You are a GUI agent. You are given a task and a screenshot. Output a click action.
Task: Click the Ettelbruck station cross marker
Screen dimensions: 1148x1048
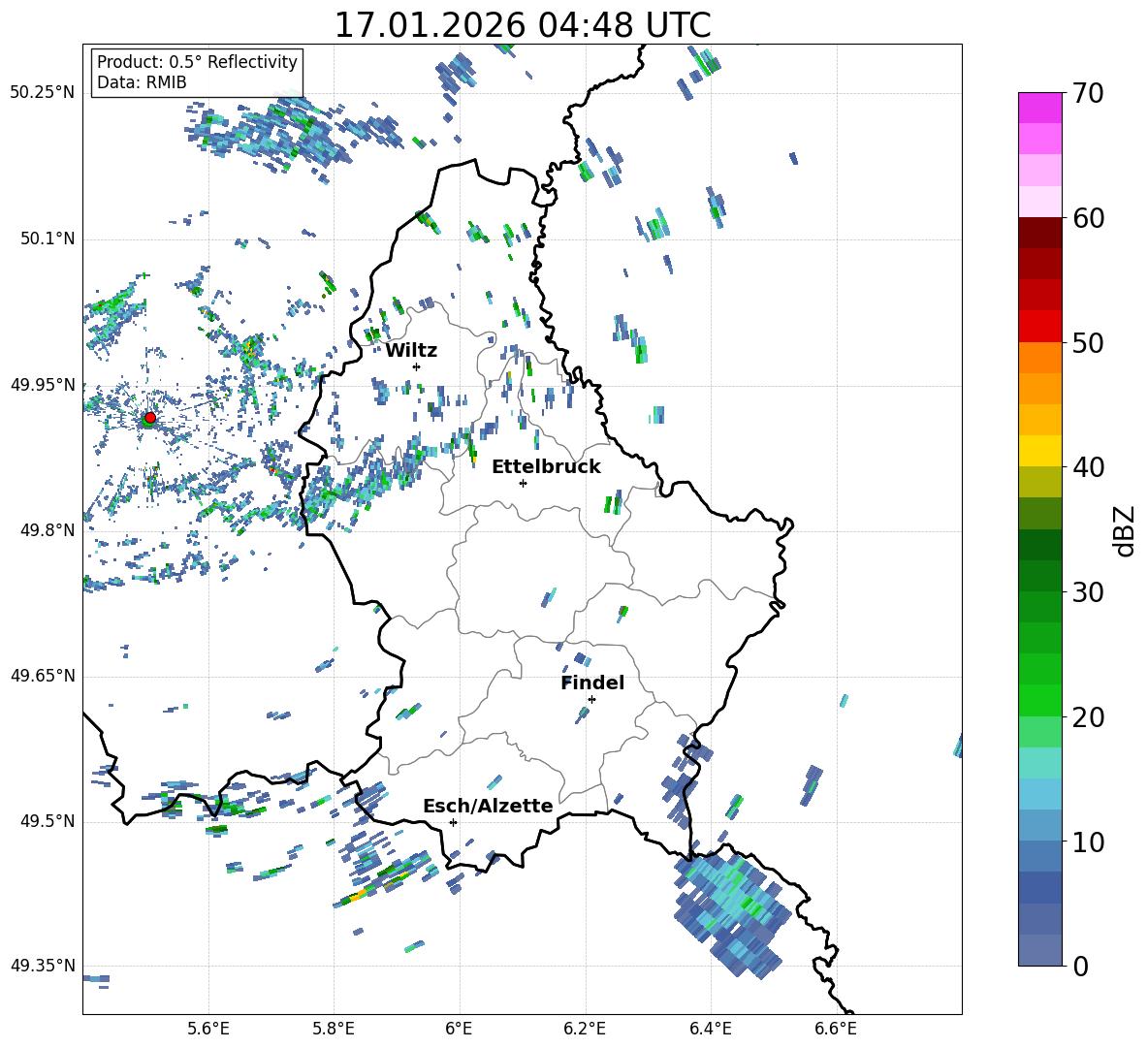(x=523, y=483)
